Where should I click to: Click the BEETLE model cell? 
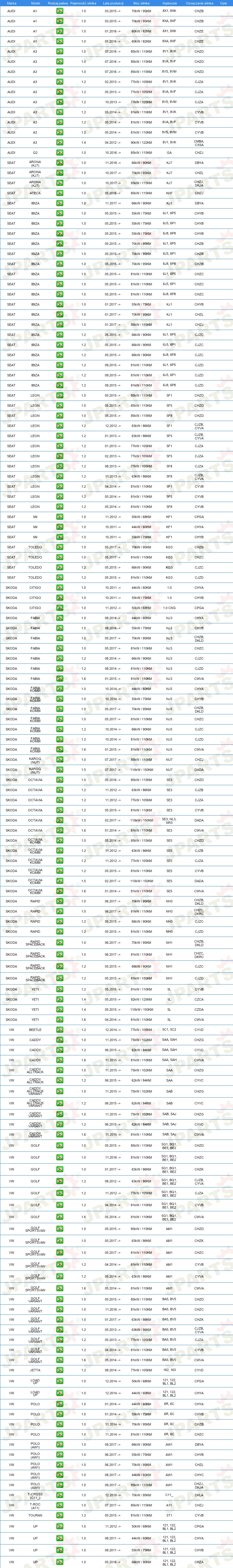pos(35,1030)
